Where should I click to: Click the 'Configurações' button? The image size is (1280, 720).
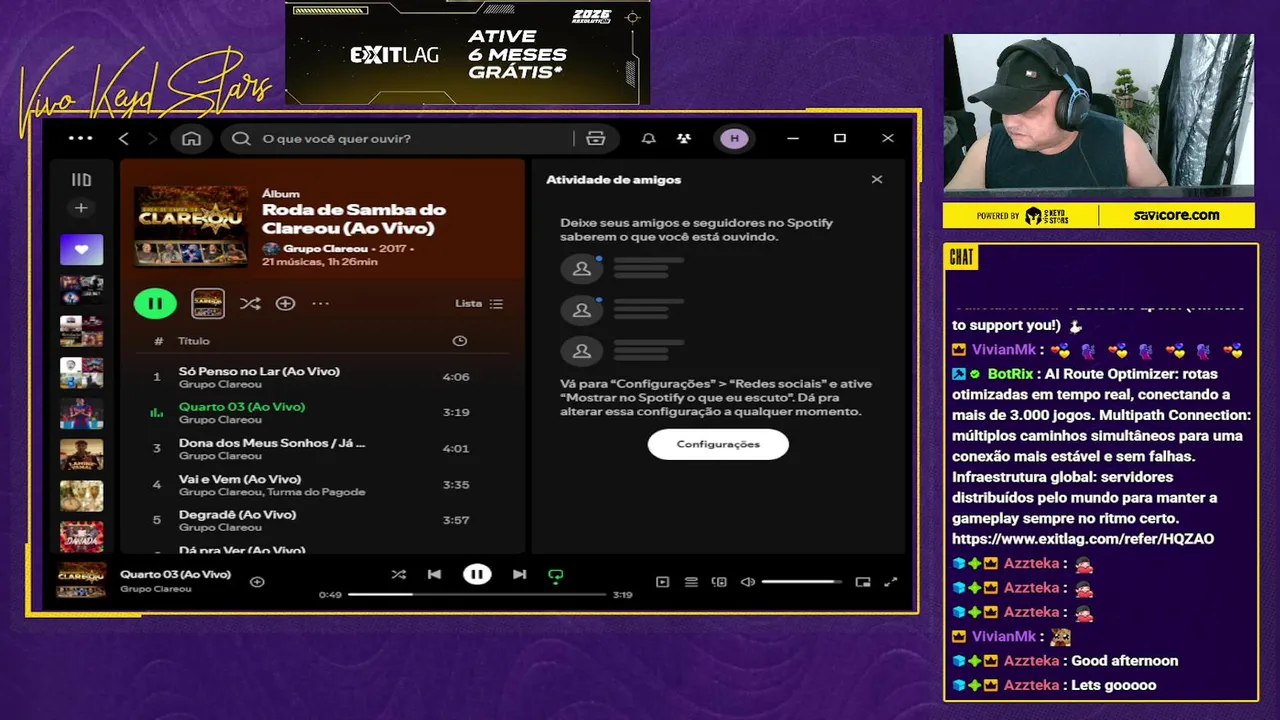718,444
